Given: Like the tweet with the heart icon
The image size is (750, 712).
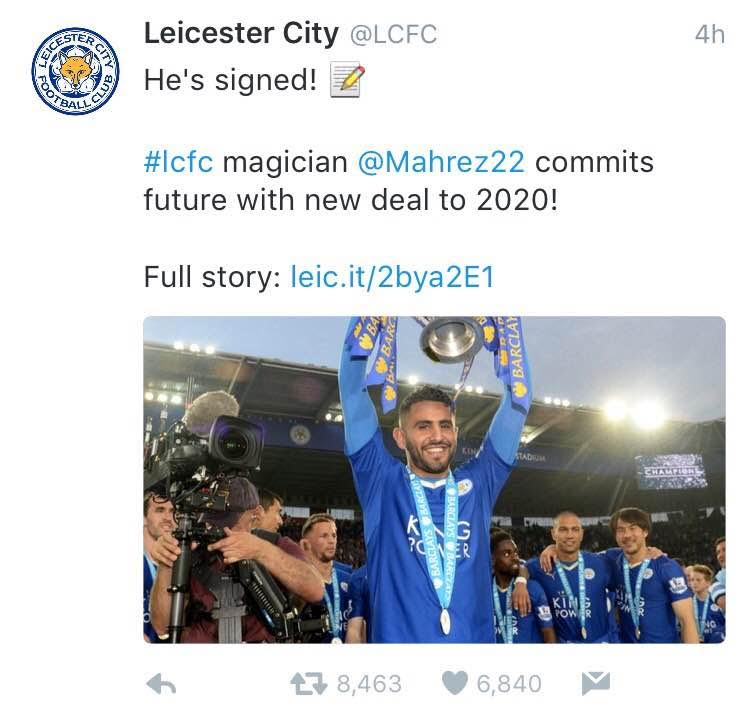Looking at the screenshot, I should click(x=455, y=684).
